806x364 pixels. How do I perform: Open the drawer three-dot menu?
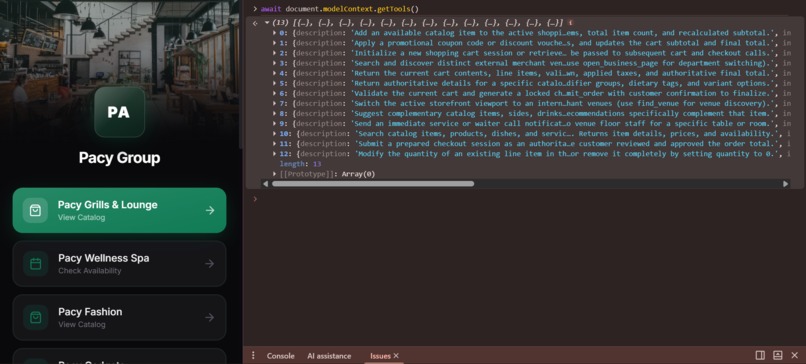click(x=253, y=356)
